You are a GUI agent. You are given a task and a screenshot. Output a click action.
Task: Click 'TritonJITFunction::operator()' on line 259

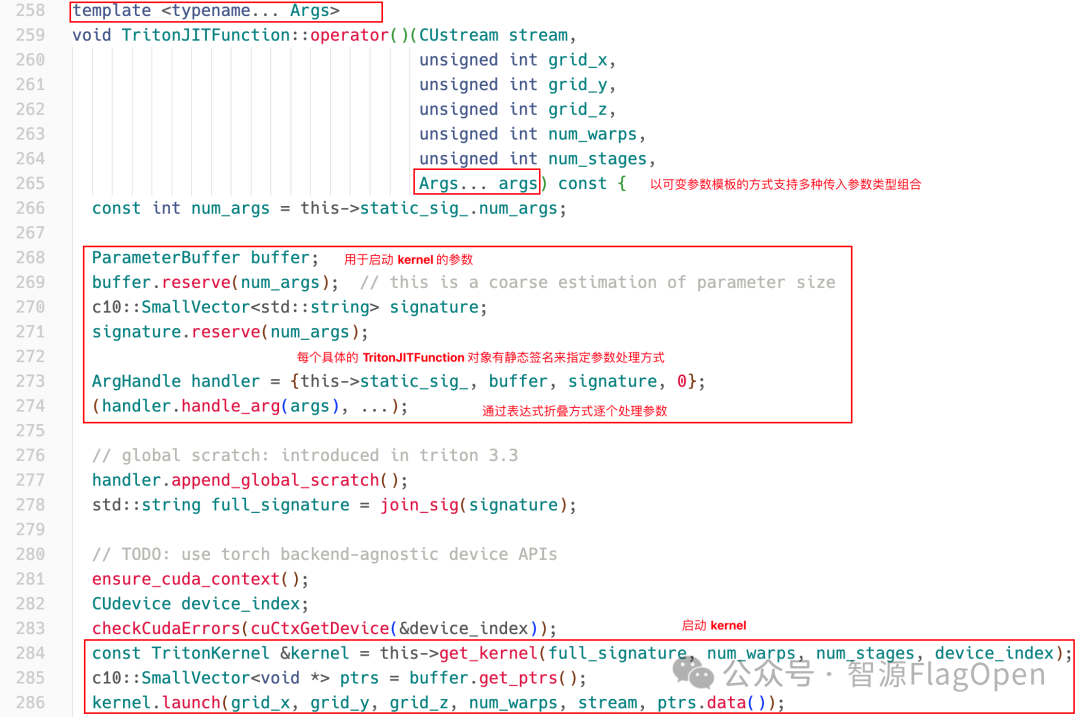[x=265, y=35]
